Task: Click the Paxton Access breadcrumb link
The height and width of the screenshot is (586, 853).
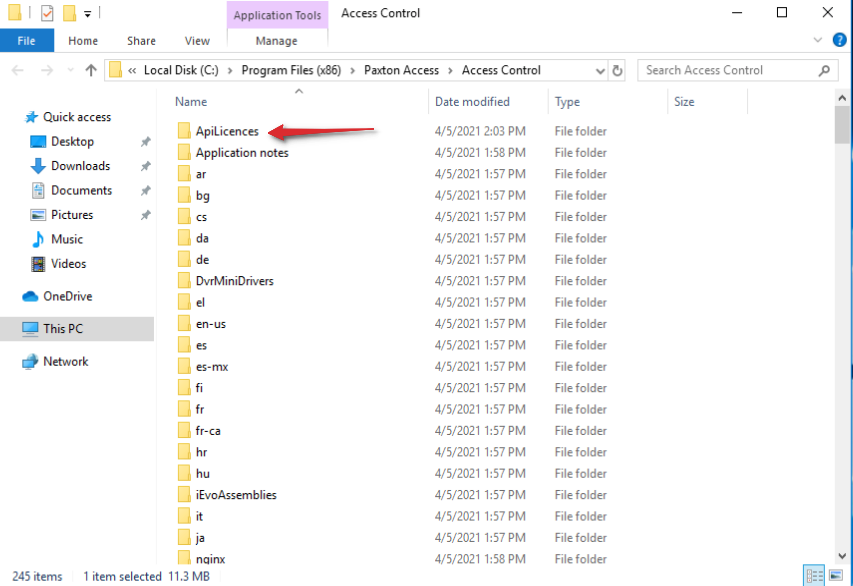Action: click(x=402, y=70)
